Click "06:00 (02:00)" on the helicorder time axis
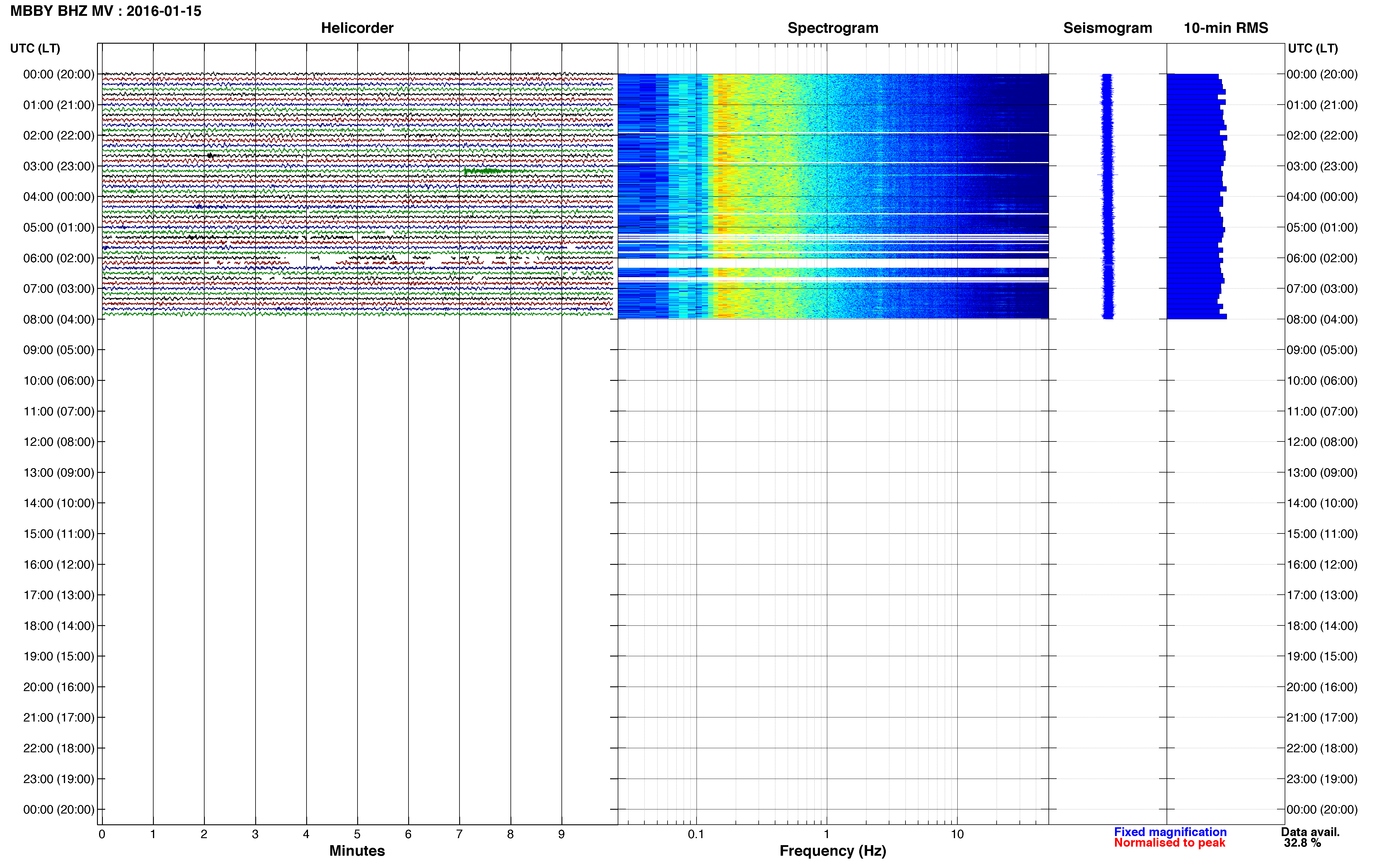 (x=59, y=258)
